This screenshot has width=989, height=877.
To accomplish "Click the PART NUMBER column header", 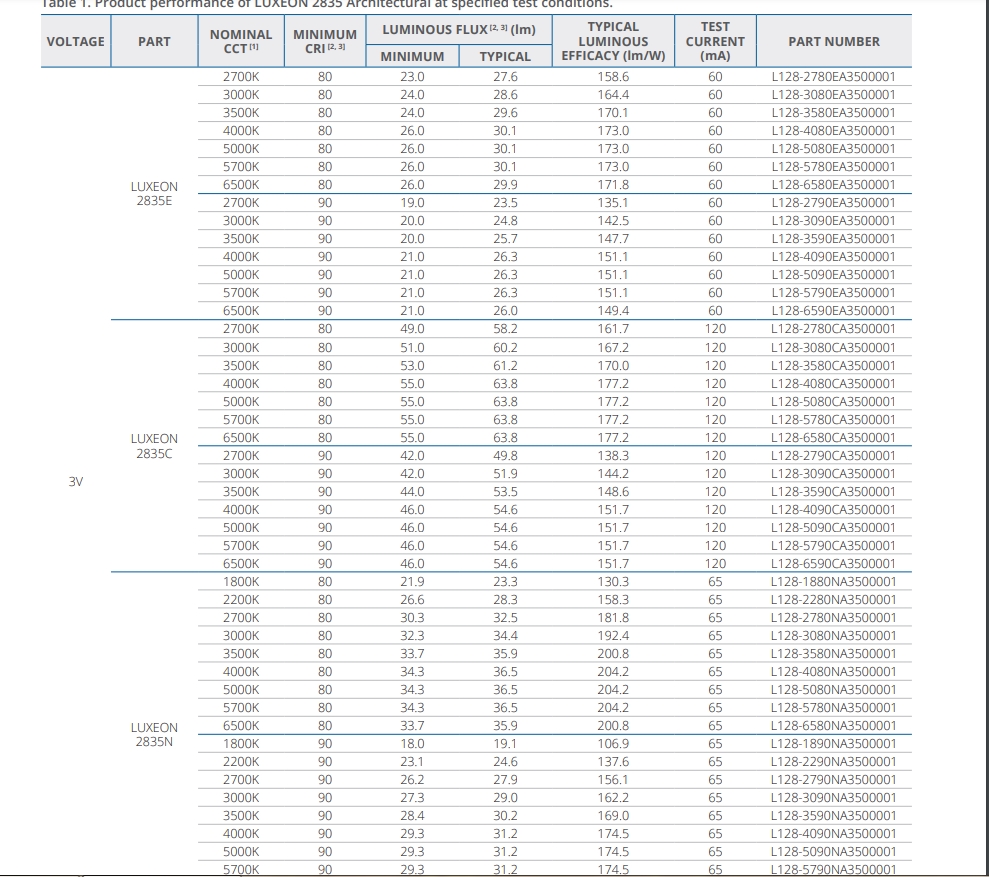I will click(834, 42).
